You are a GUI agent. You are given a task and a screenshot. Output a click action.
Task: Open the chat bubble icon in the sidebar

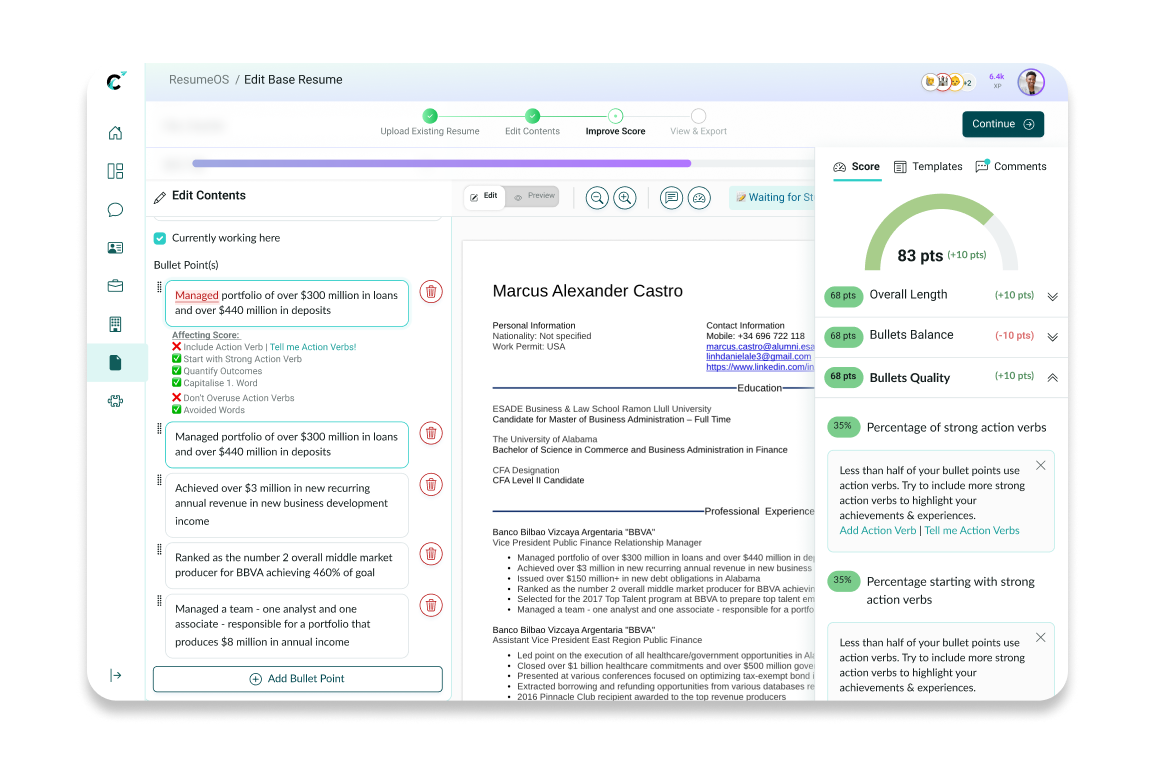115,210
